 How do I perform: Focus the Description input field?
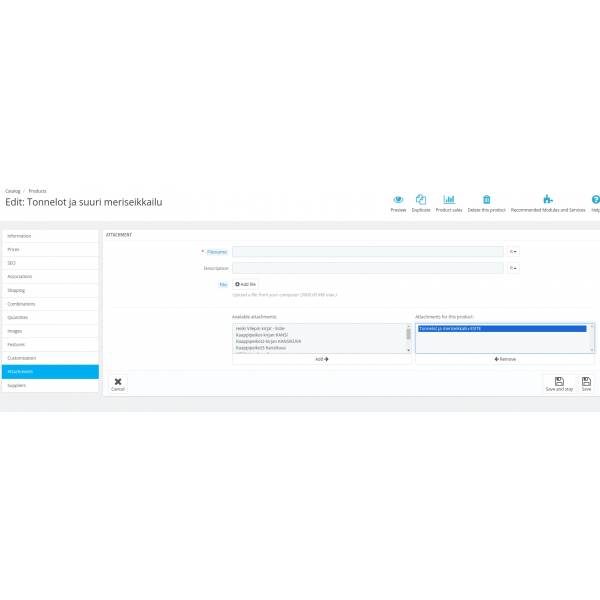click(x=368, y=268)
